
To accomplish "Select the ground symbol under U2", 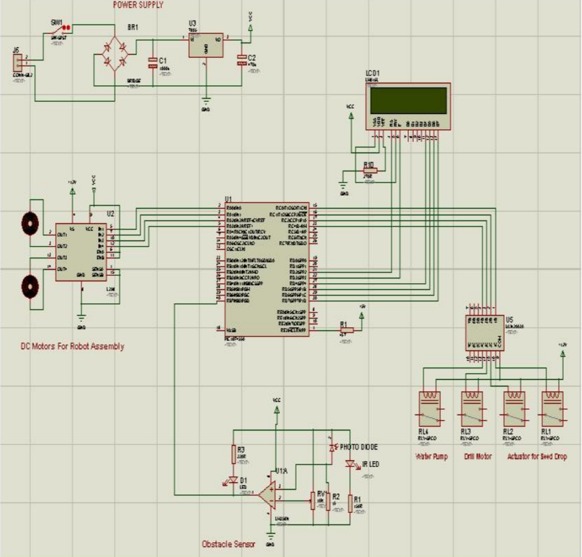I will pyautogui.click(x=81, y=318).
